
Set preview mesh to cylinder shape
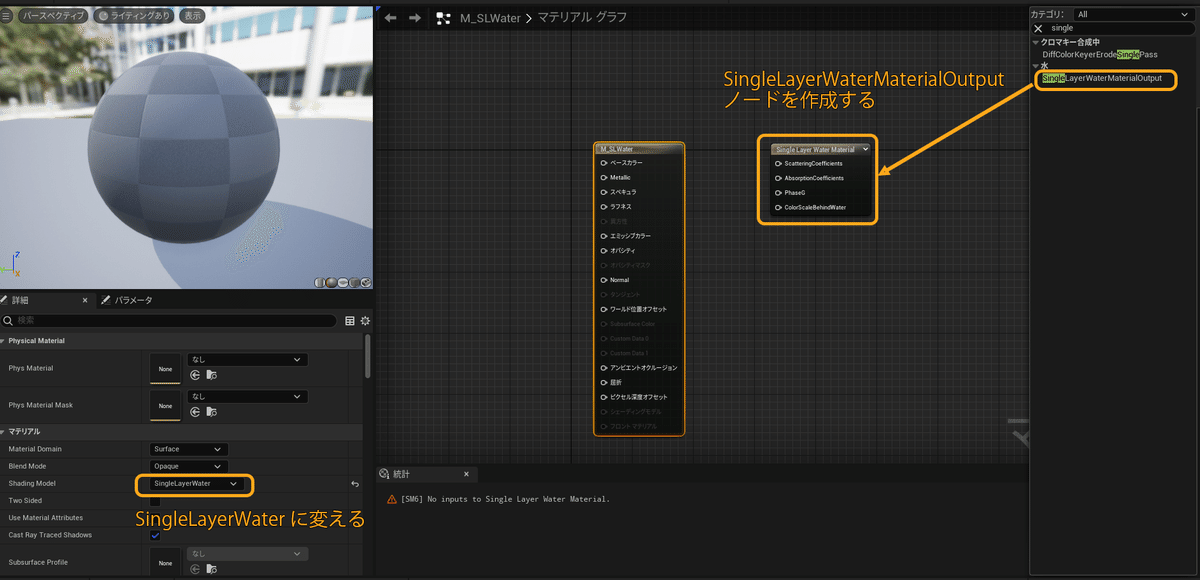click(322, 283)
